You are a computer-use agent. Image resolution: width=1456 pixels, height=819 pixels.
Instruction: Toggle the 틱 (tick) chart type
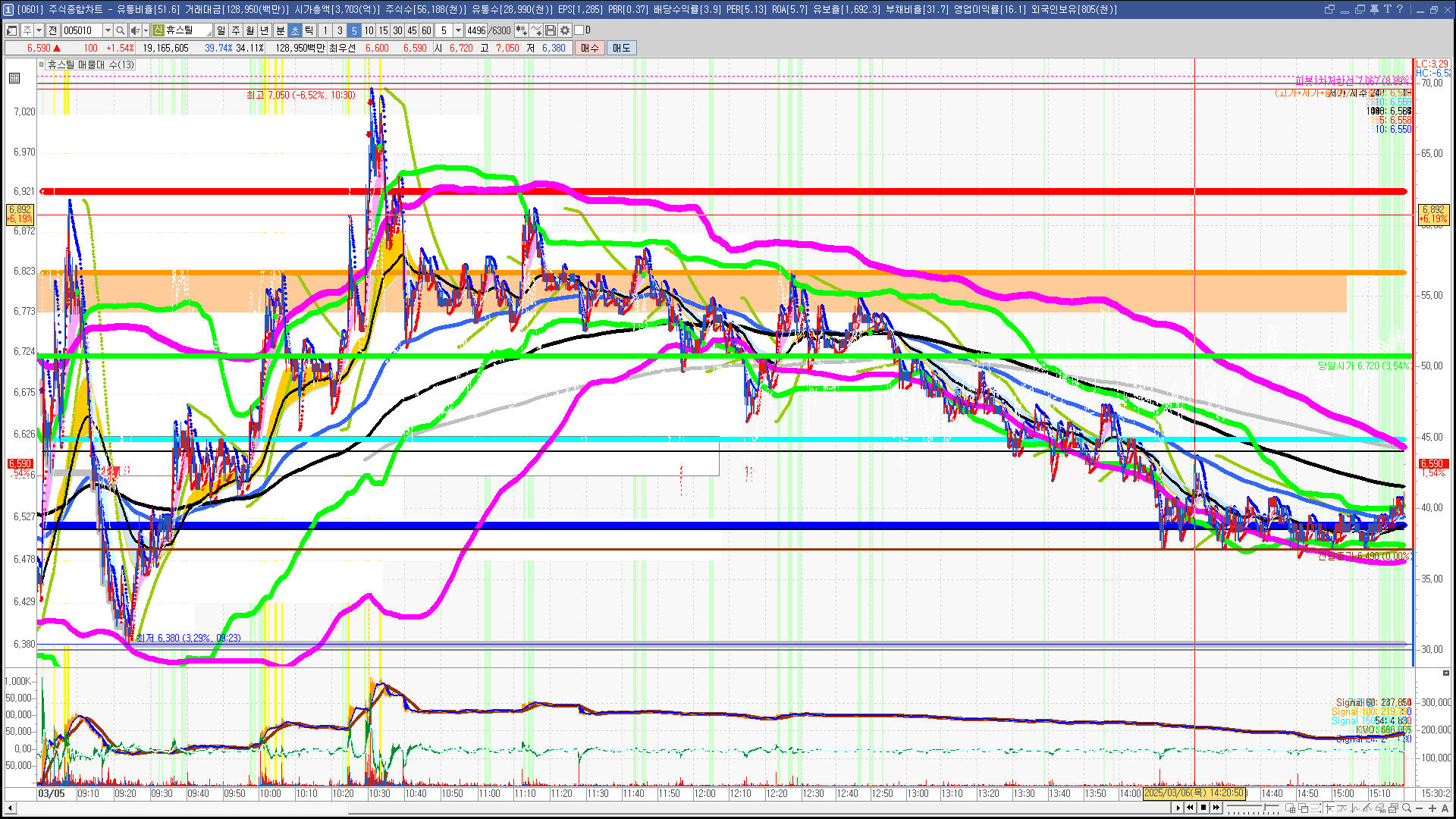309,30
